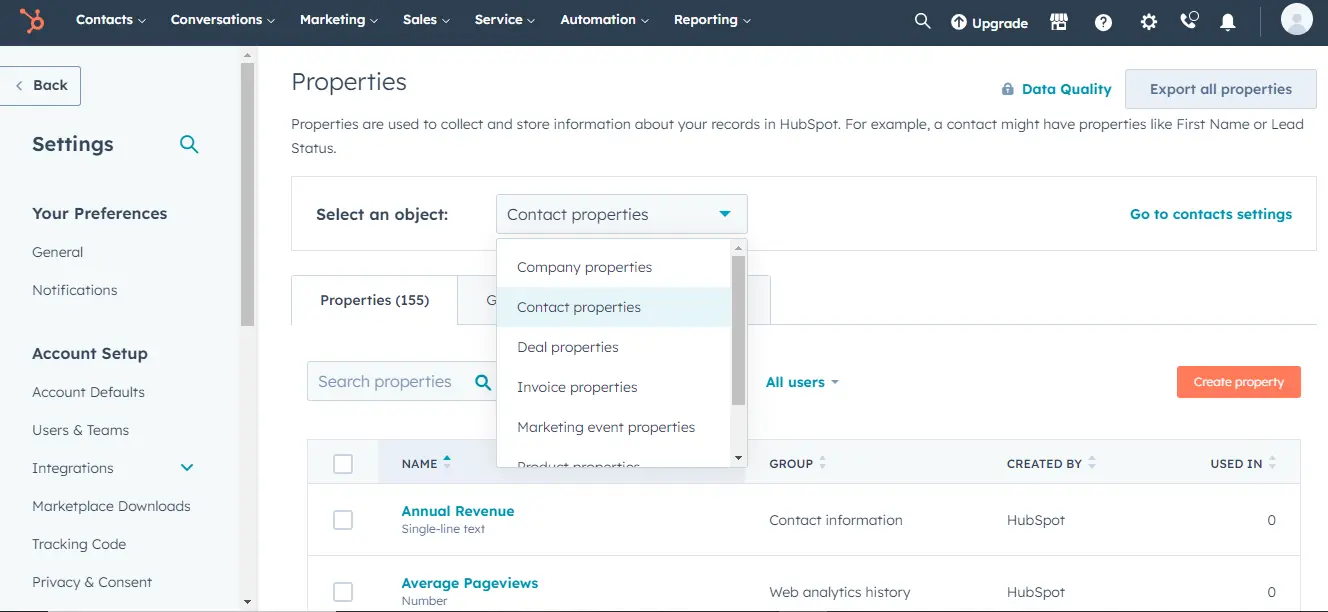
Task: Open the Automation menu dropdown
Action: 605,20
